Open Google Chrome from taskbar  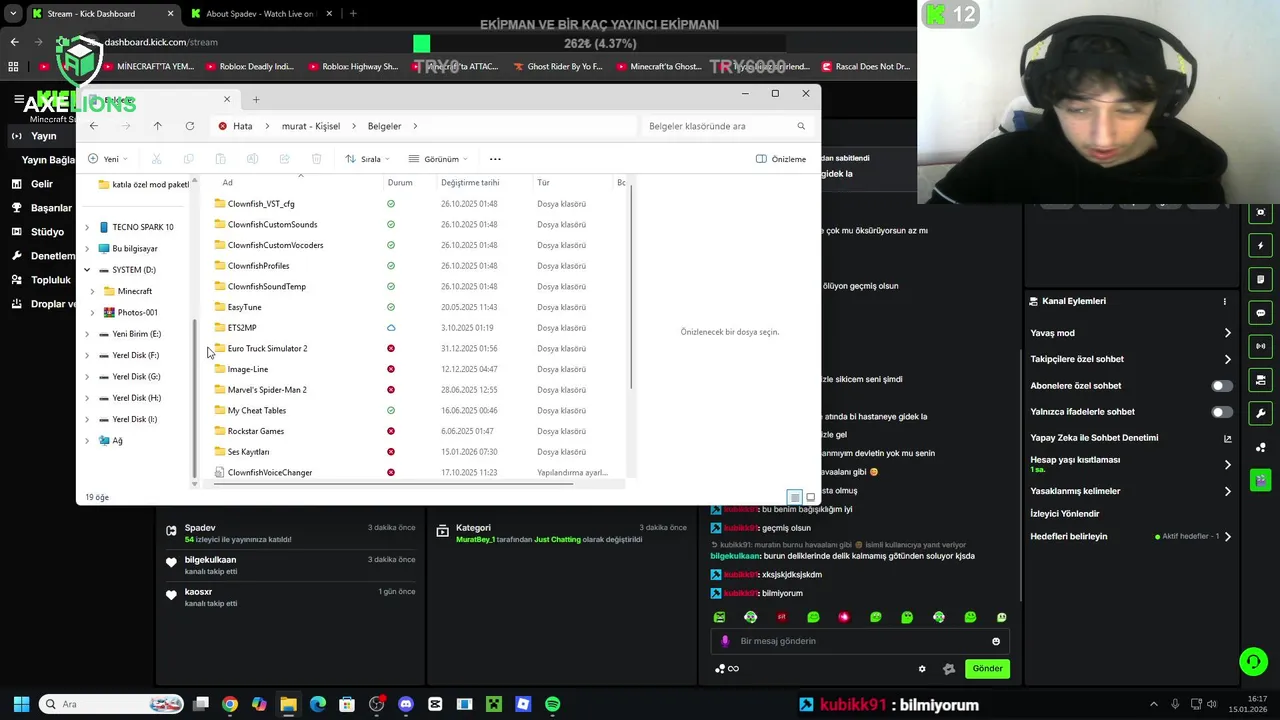click(x=230, y=704)
